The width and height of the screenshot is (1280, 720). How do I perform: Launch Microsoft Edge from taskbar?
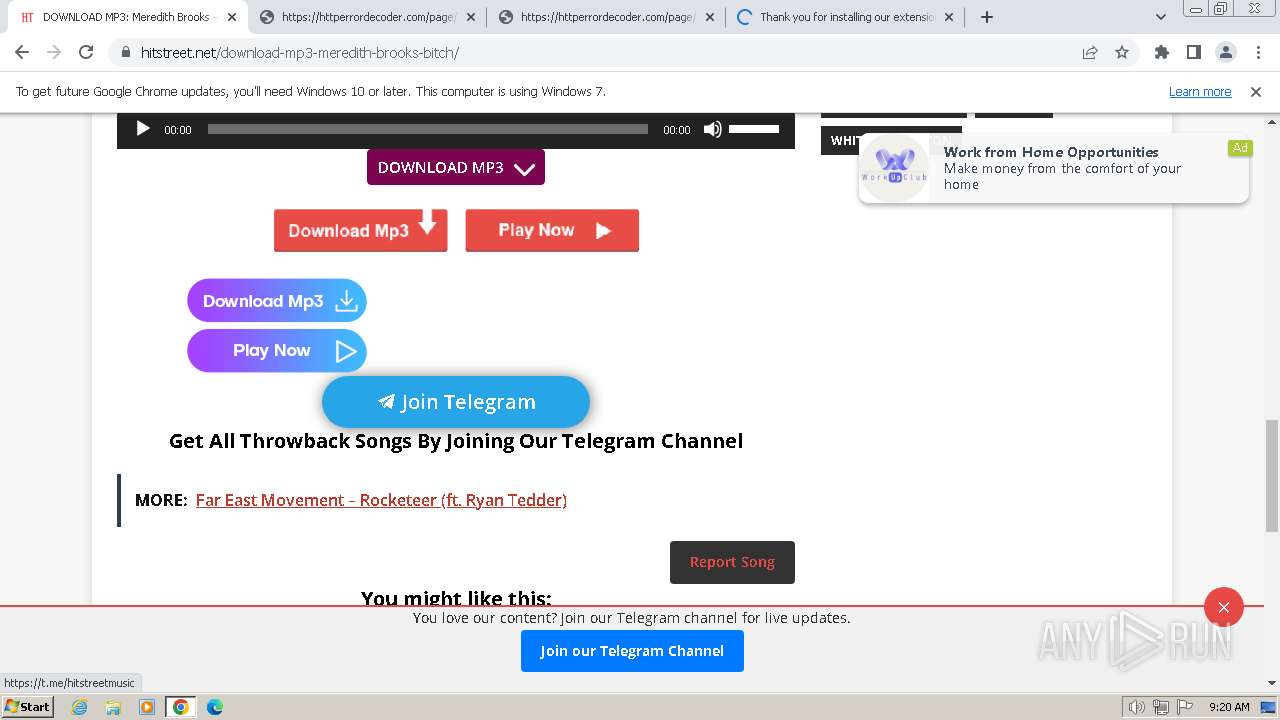pos(215,707)
